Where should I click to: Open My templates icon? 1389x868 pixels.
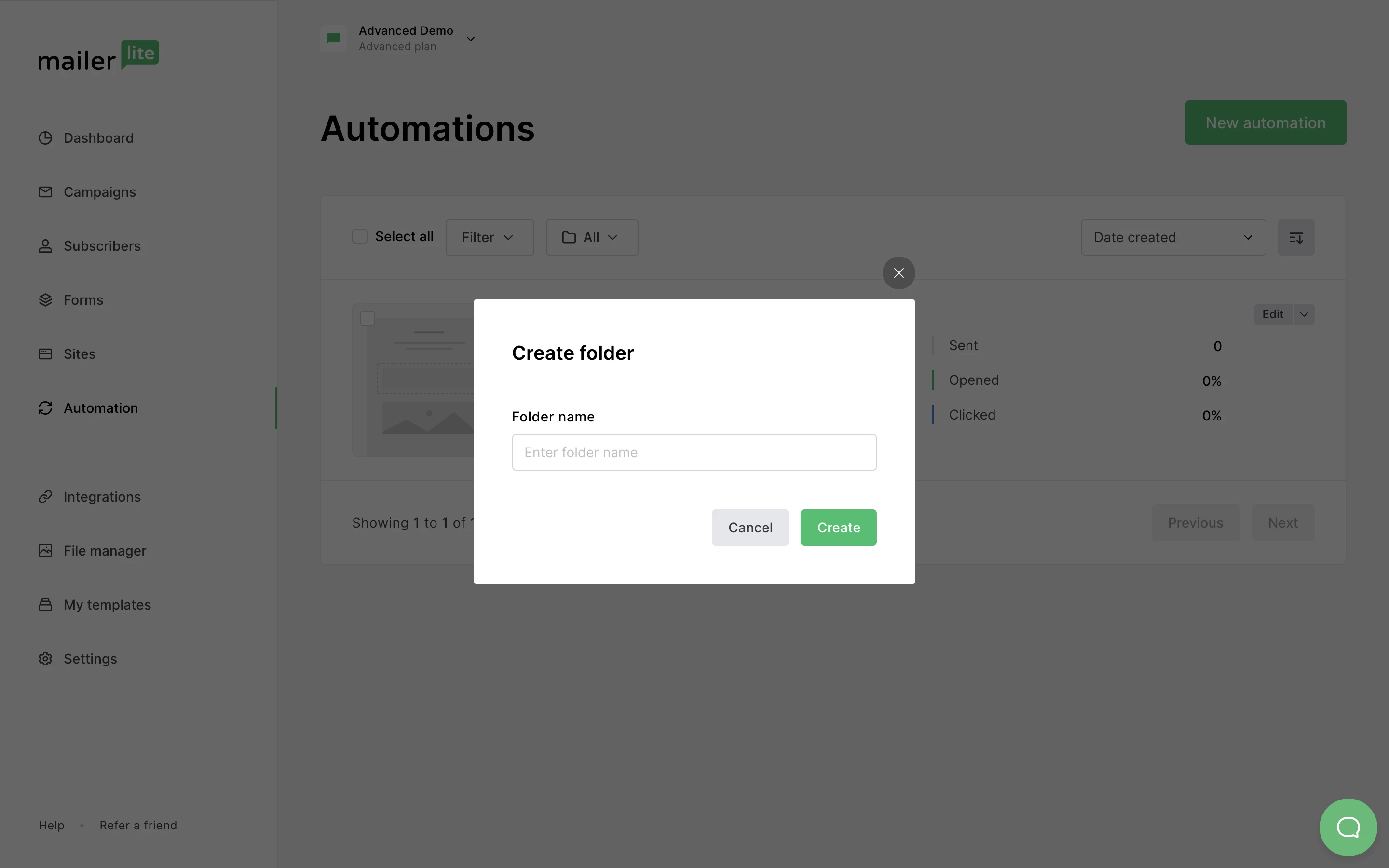(x=45, y=605)
